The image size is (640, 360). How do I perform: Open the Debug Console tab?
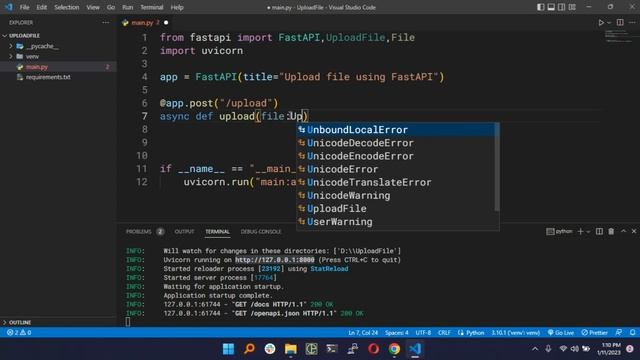tap(261, 231)
